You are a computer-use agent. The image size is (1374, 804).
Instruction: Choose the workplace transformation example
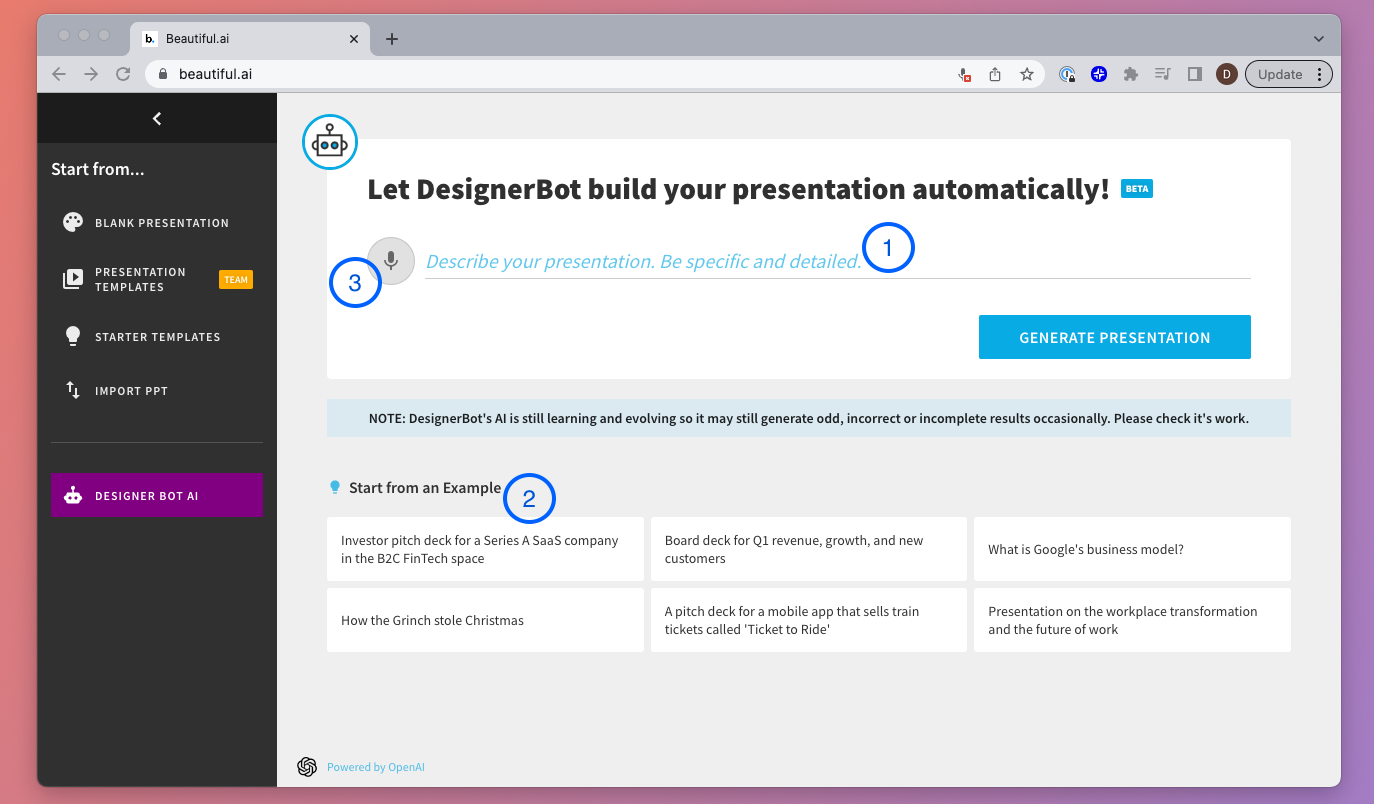click(1132, 620)
